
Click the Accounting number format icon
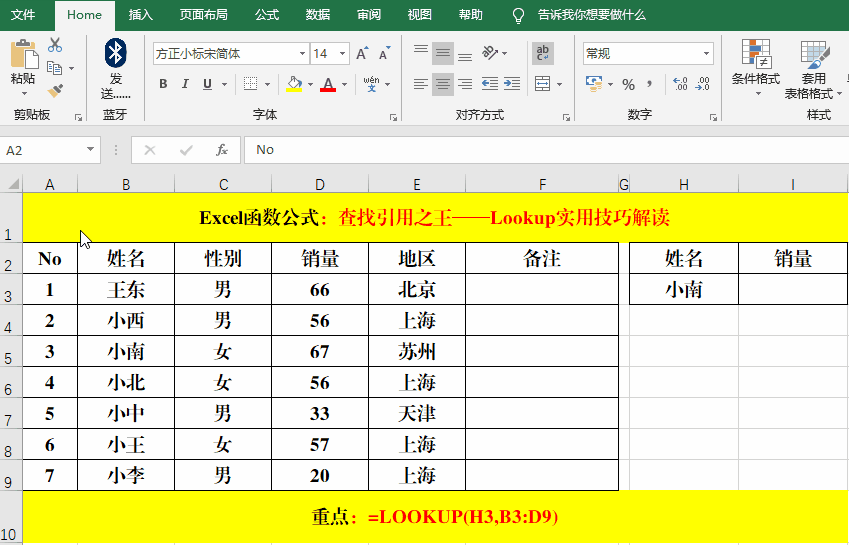(x=594, y=84)
